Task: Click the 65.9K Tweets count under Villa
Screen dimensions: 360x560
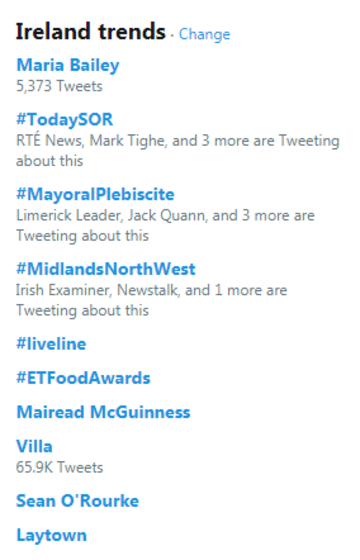Action: pos(60,468)
